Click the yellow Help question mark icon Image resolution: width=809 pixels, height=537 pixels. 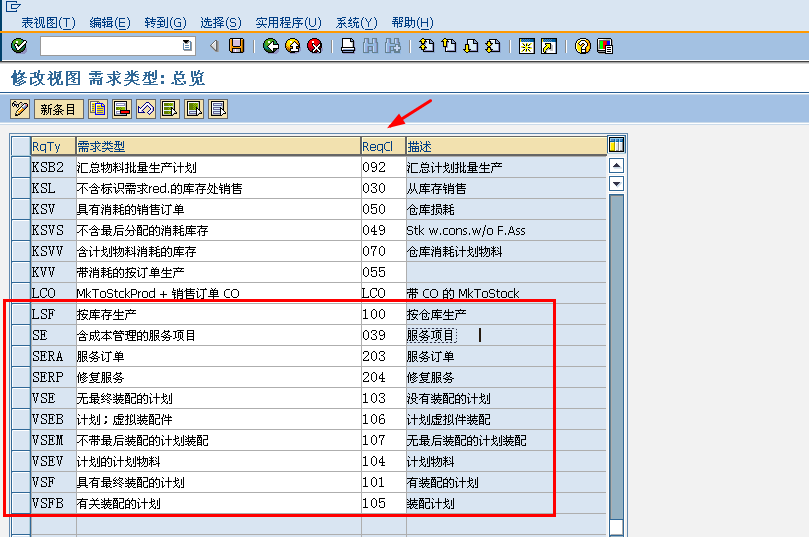(x=583, y=46)
